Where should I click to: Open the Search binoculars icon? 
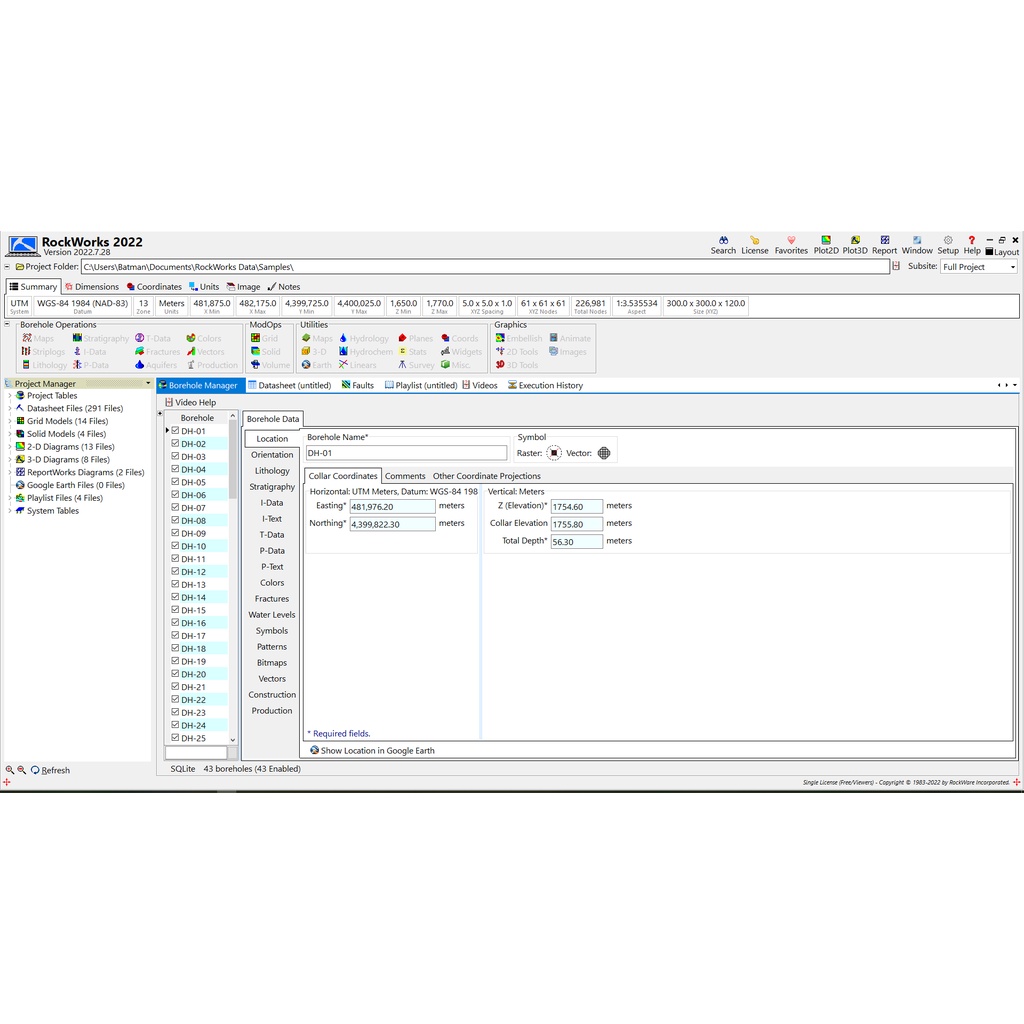[x=723, y=241]
